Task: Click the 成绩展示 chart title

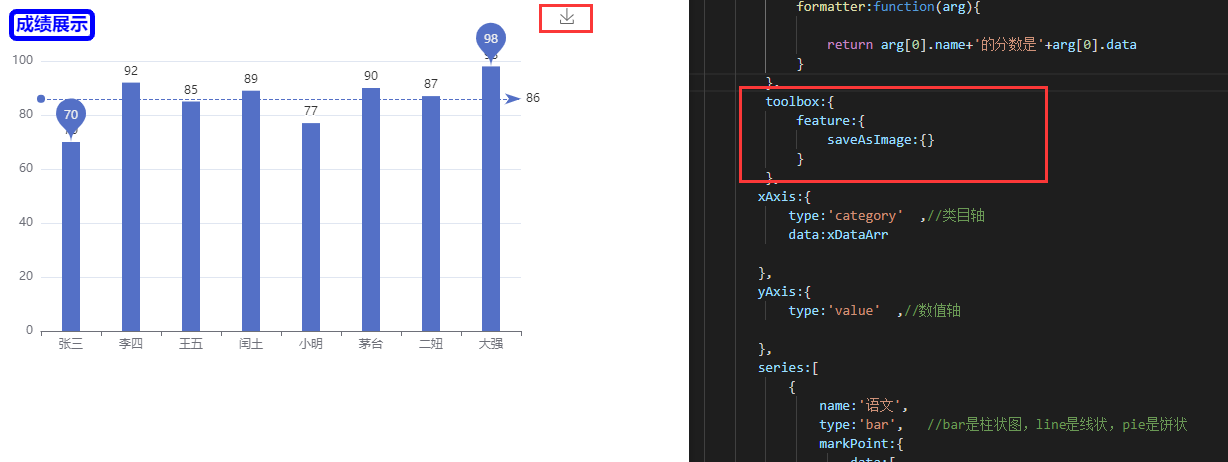Action: tap(52, 25)
